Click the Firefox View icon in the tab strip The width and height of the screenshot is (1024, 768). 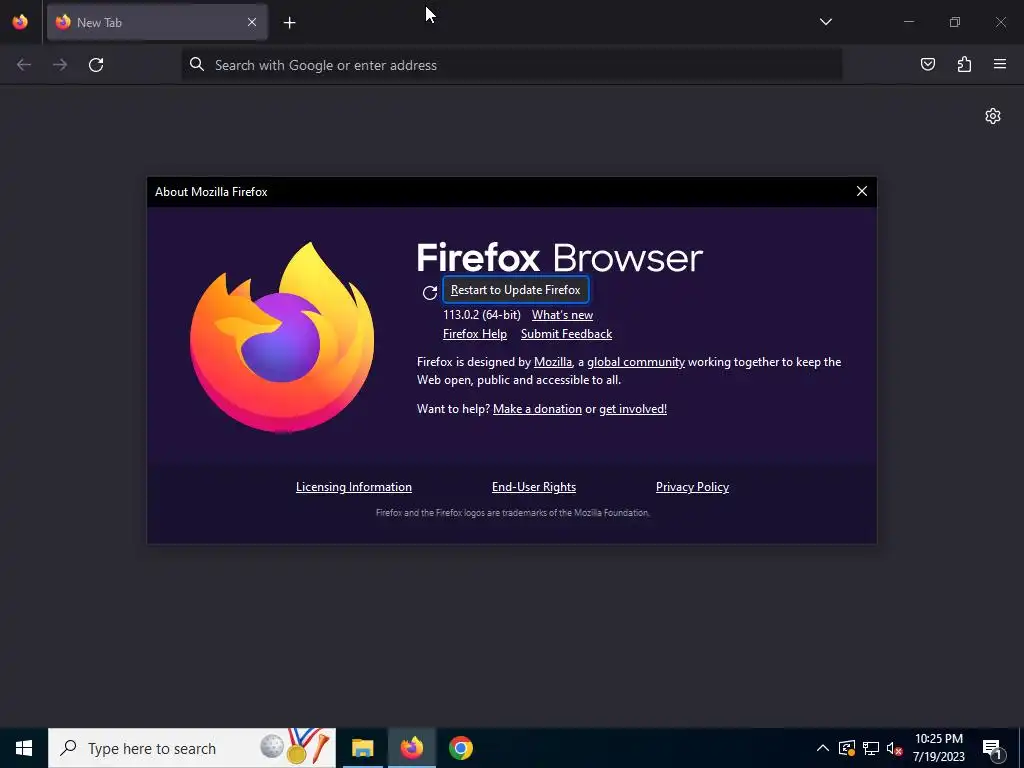(x=20, y=22)
